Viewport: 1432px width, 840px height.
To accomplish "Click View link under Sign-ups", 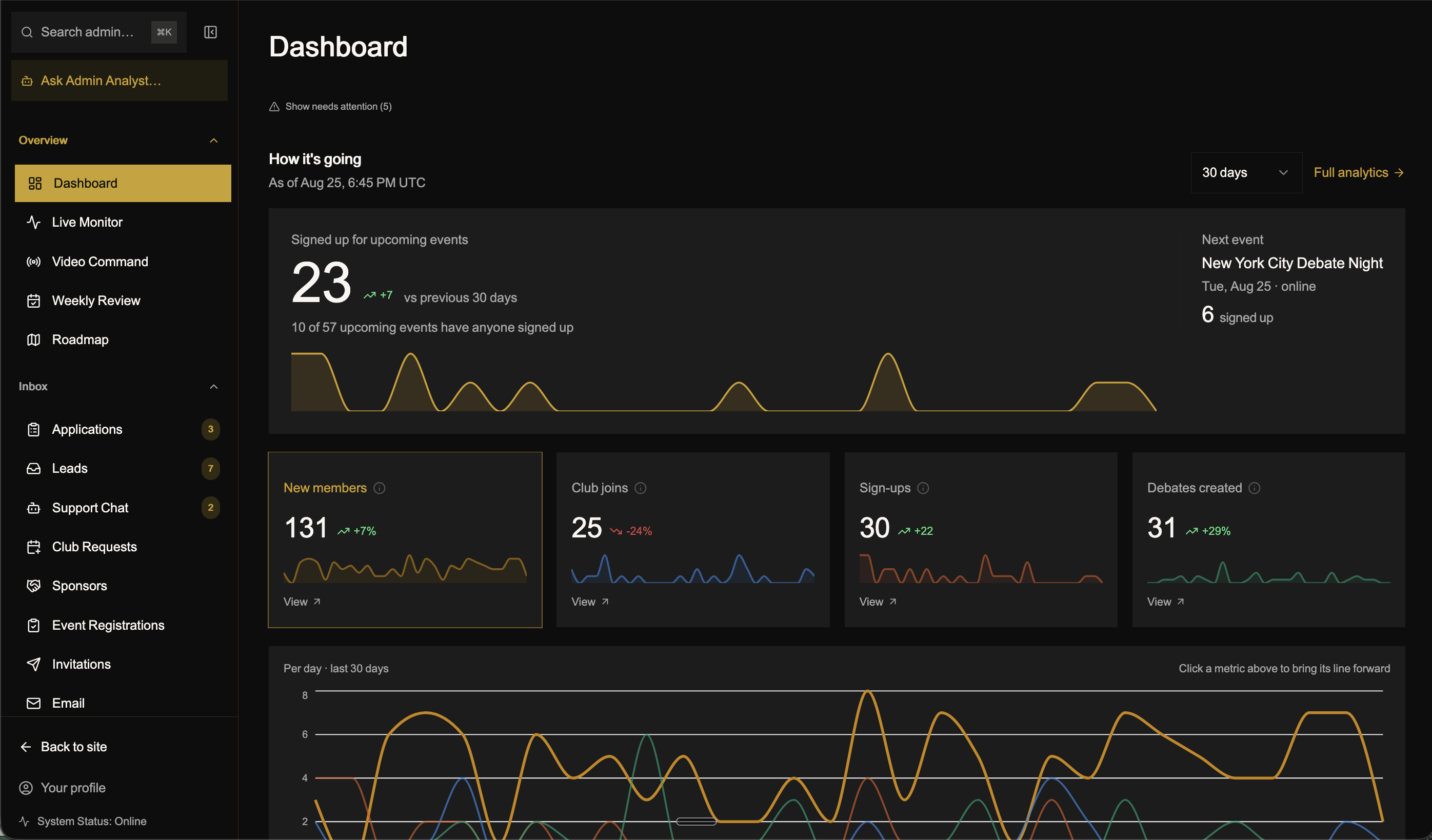I will [x=878, y=602].
